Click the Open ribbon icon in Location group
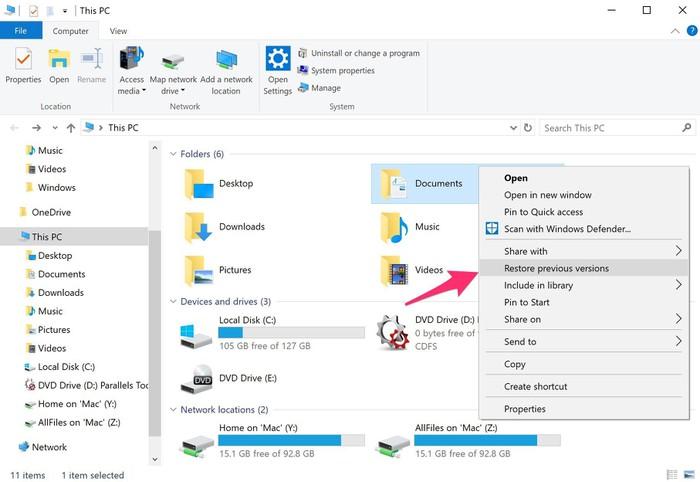The image size is (700, 482). tap(59, 66)
